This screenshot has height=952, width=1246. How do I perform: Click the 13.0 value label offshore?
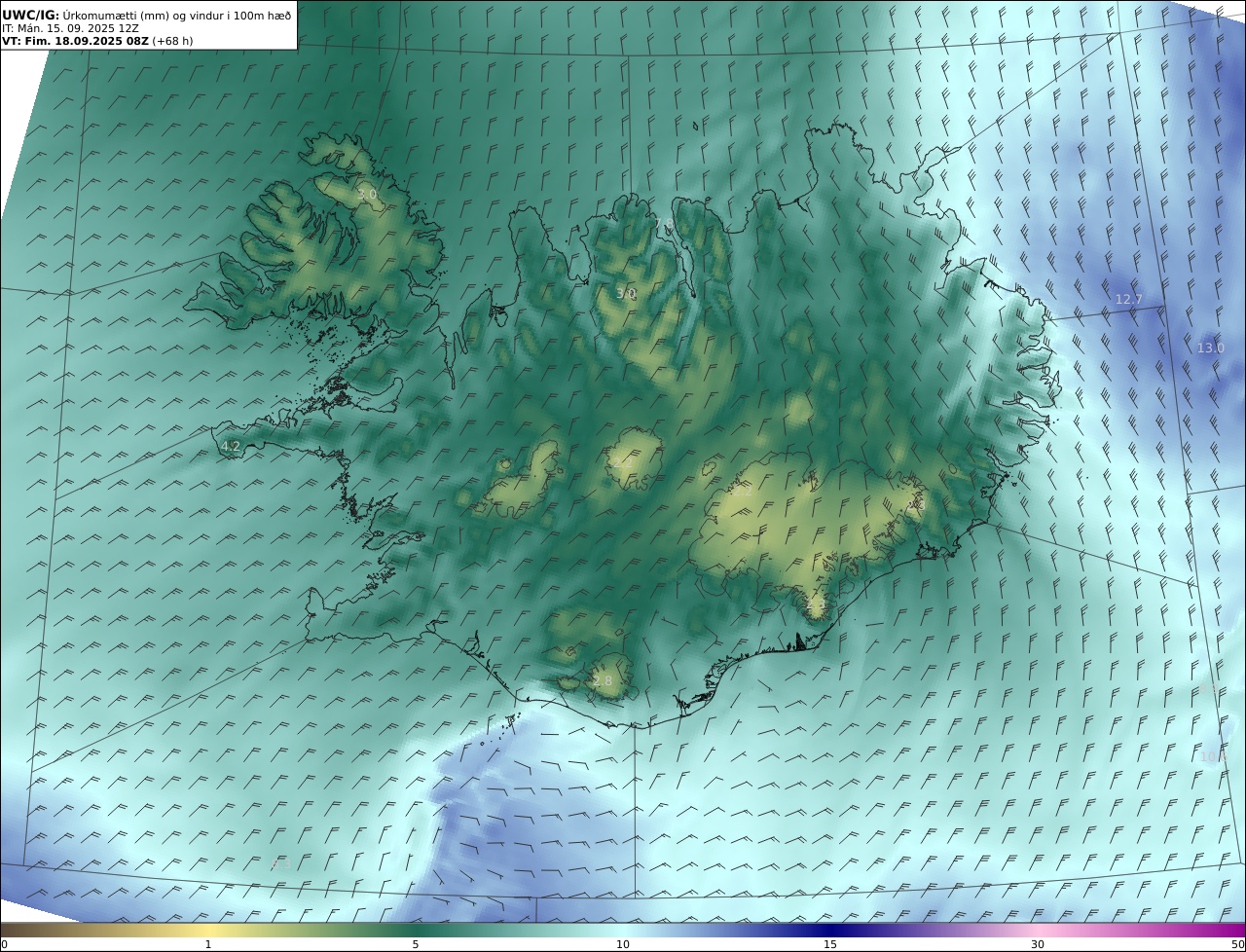[x=1211, y=348]
